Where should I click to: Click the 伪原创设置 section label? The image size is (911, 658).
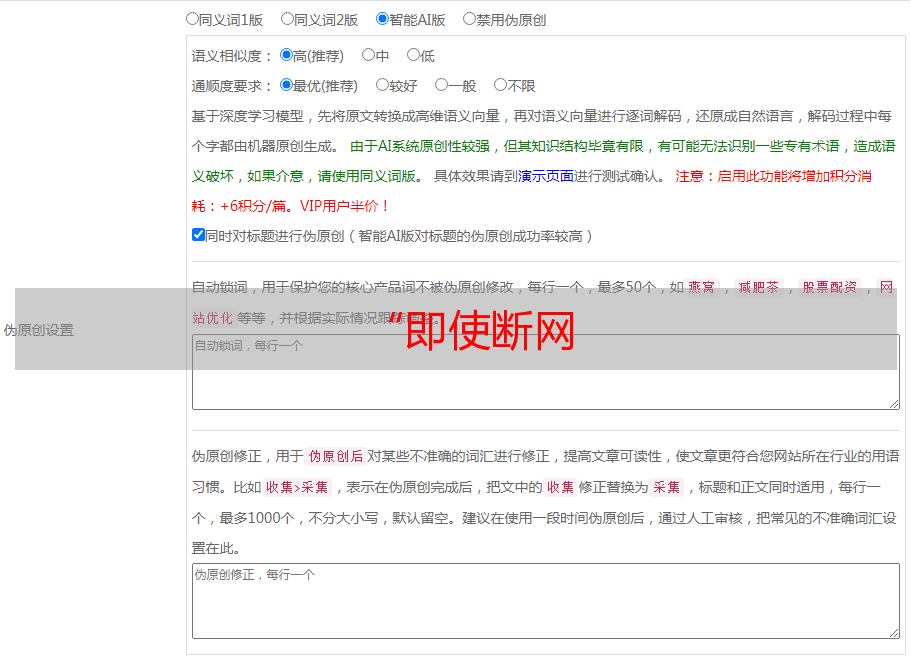tap(39, 330)
